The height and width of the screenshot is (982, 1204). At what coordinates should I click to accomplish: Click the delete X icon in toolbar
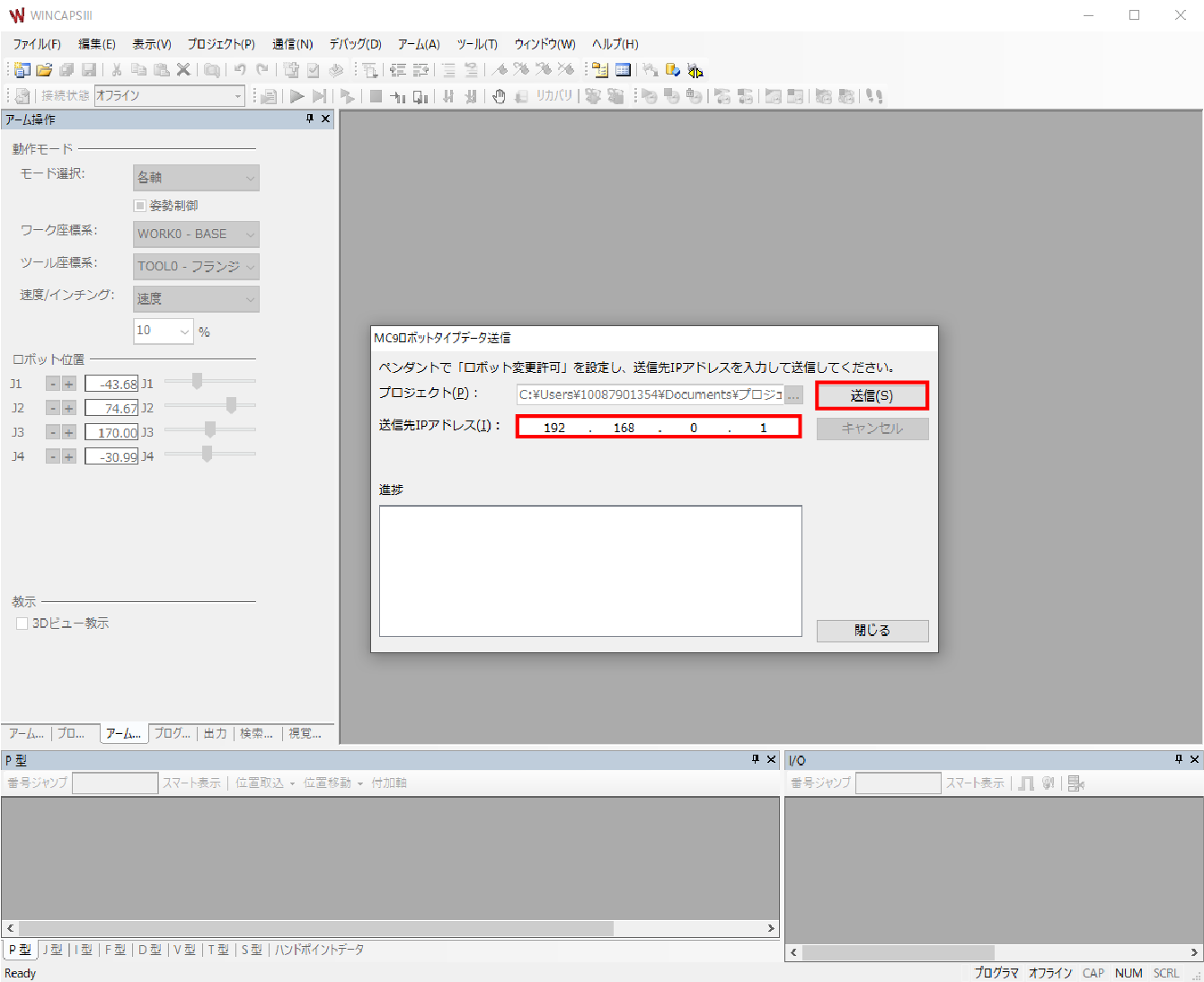pos(183,70)
